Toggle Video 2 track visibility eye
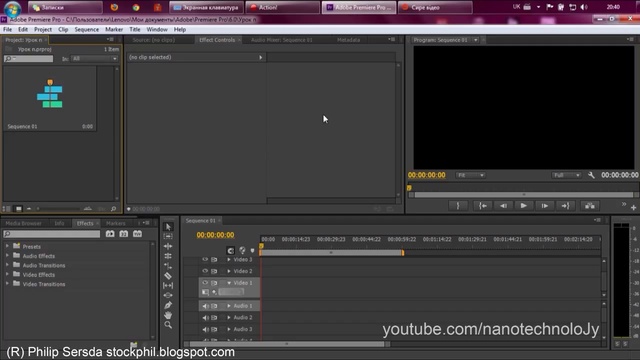The height and width of the screenshot is (360, 640). (205, 271)
